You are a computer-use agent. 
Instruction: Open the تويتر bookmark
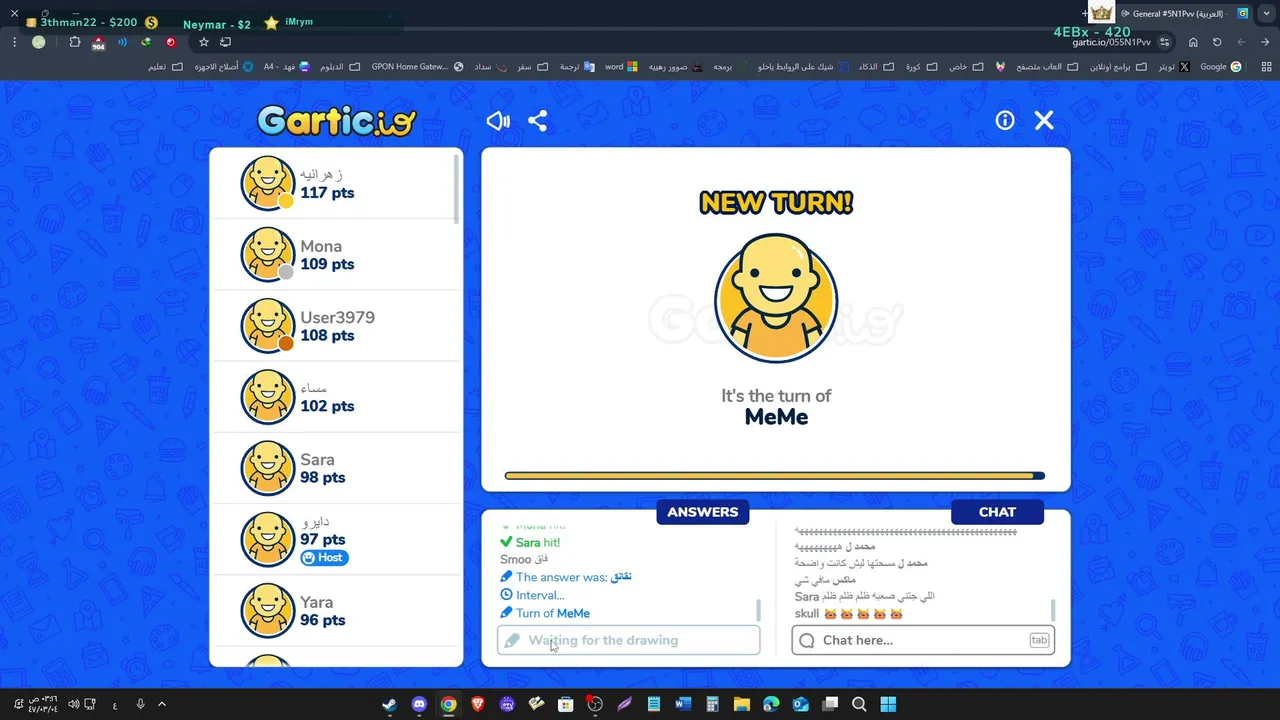point(1175,67)
